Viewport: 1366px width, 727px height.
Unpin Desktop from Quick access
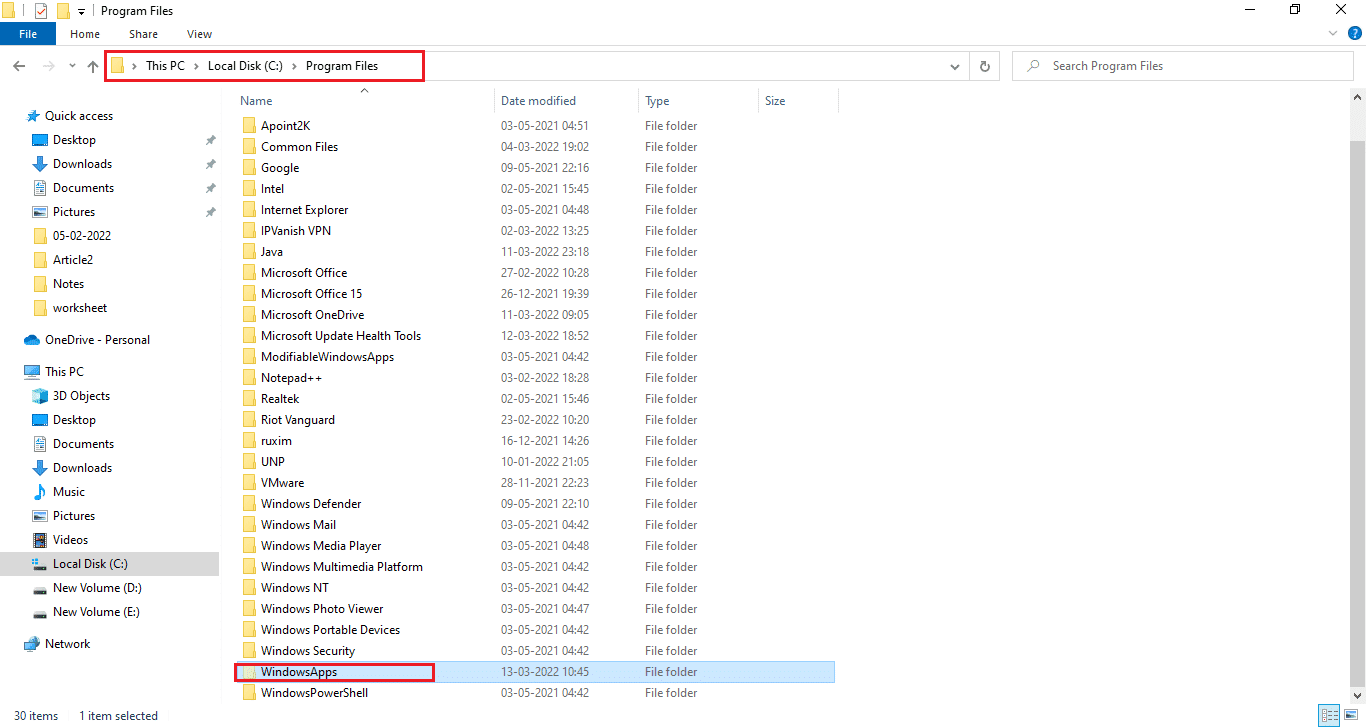click(x=210, y=139)
